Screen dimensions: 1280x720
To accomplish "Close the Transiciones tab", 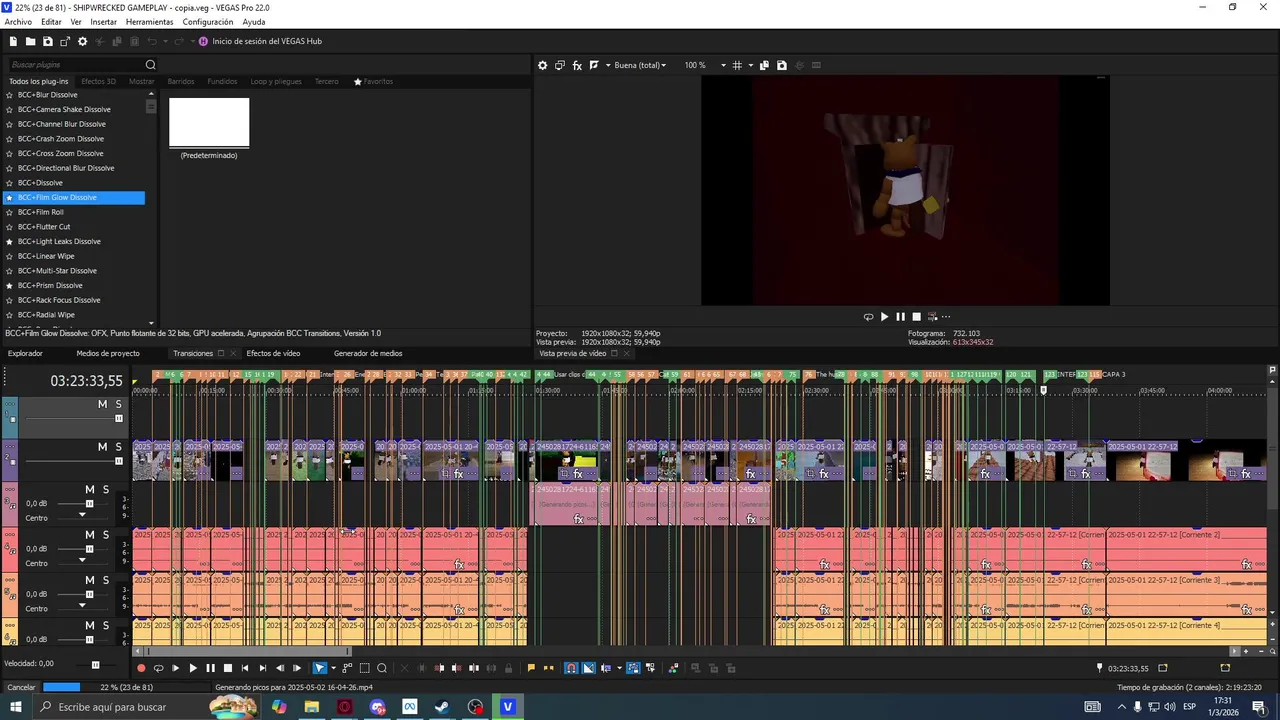I will point(233,353).
